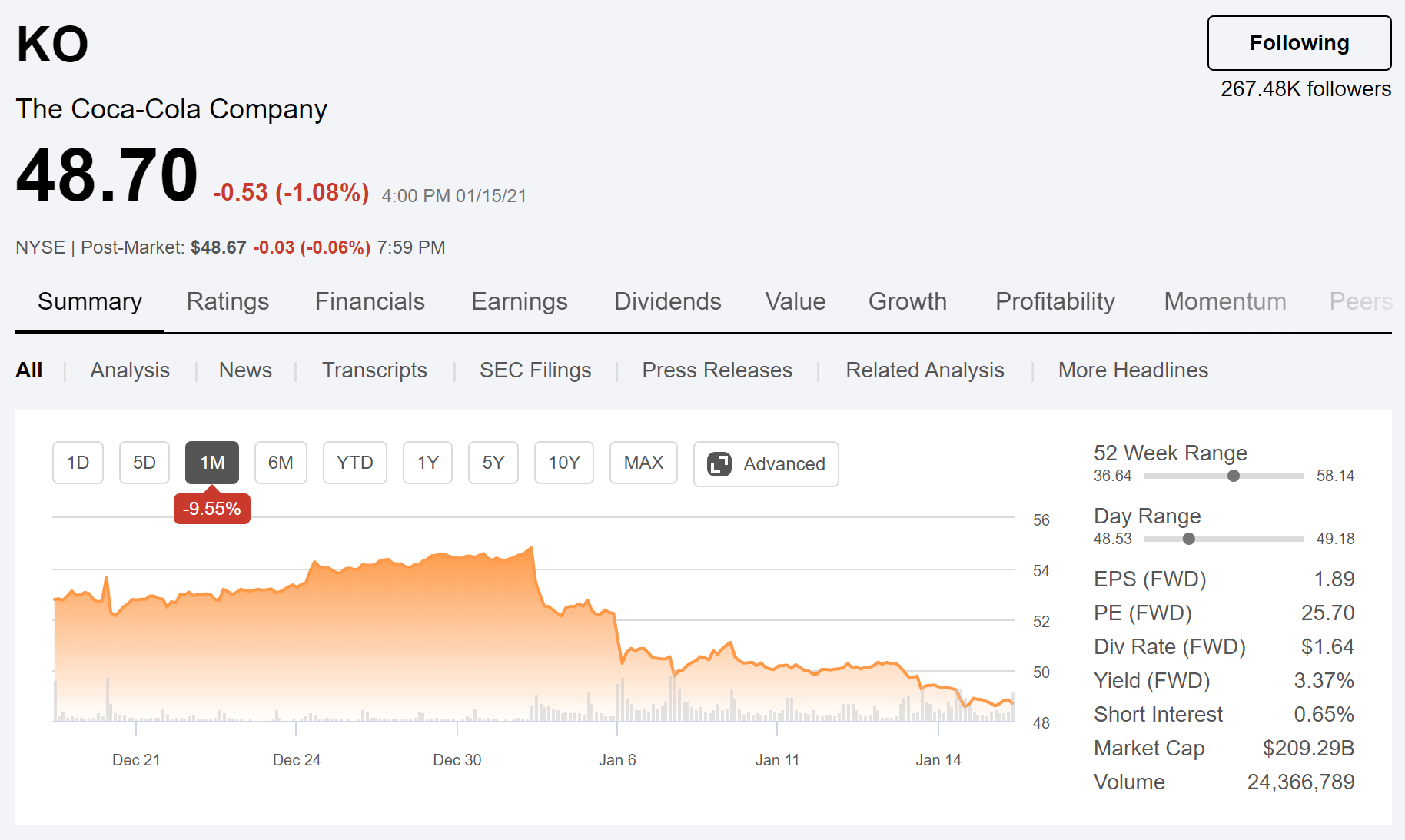Click the Post-Market price $48.67
The height and width of the screenshot is (840, 1405).
pos(218,247)
